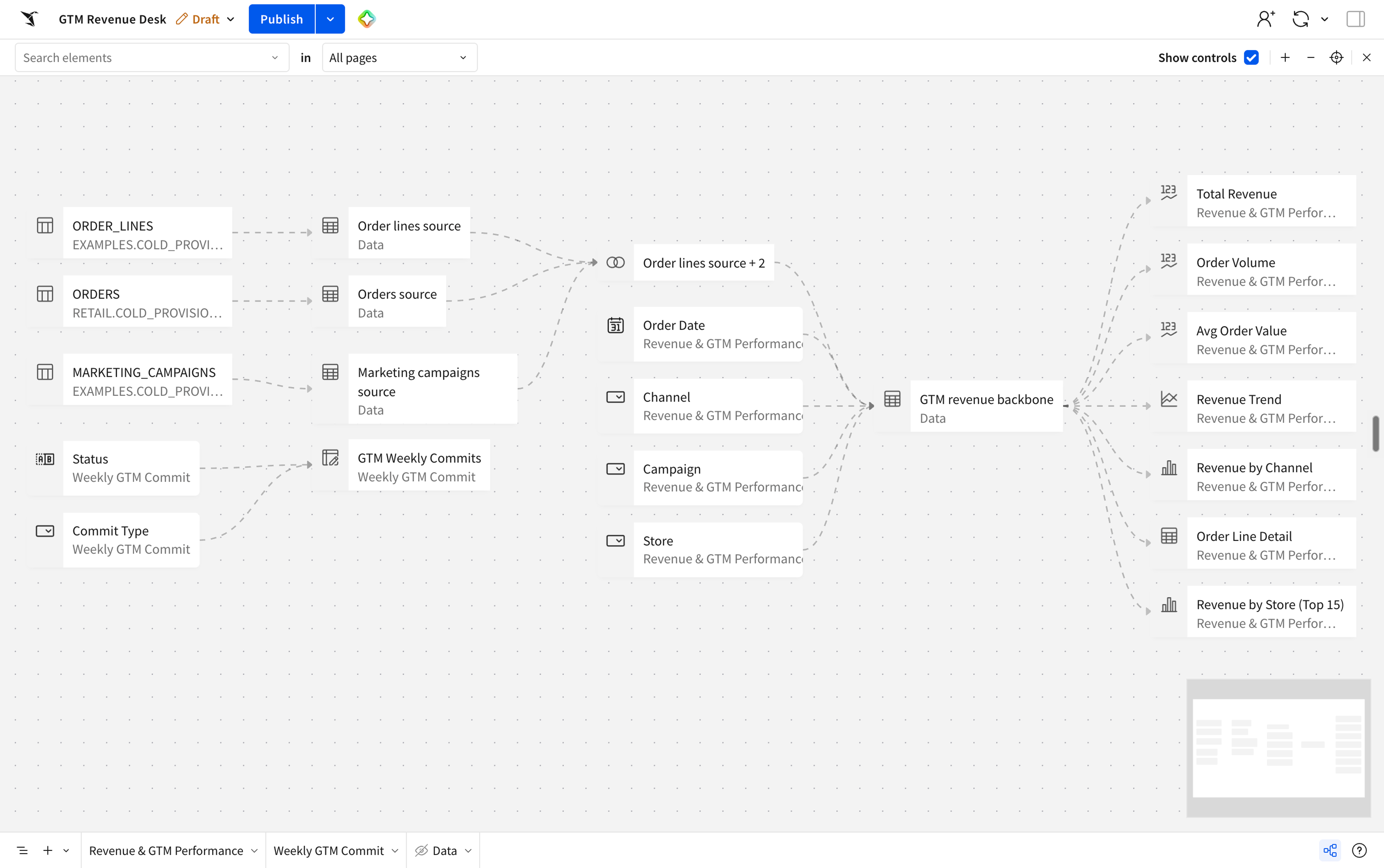Viewport: 1384px width, 868px height.
Task: Open the Weekly GTM Commit tab menu arrow
Action: [395, 850]
